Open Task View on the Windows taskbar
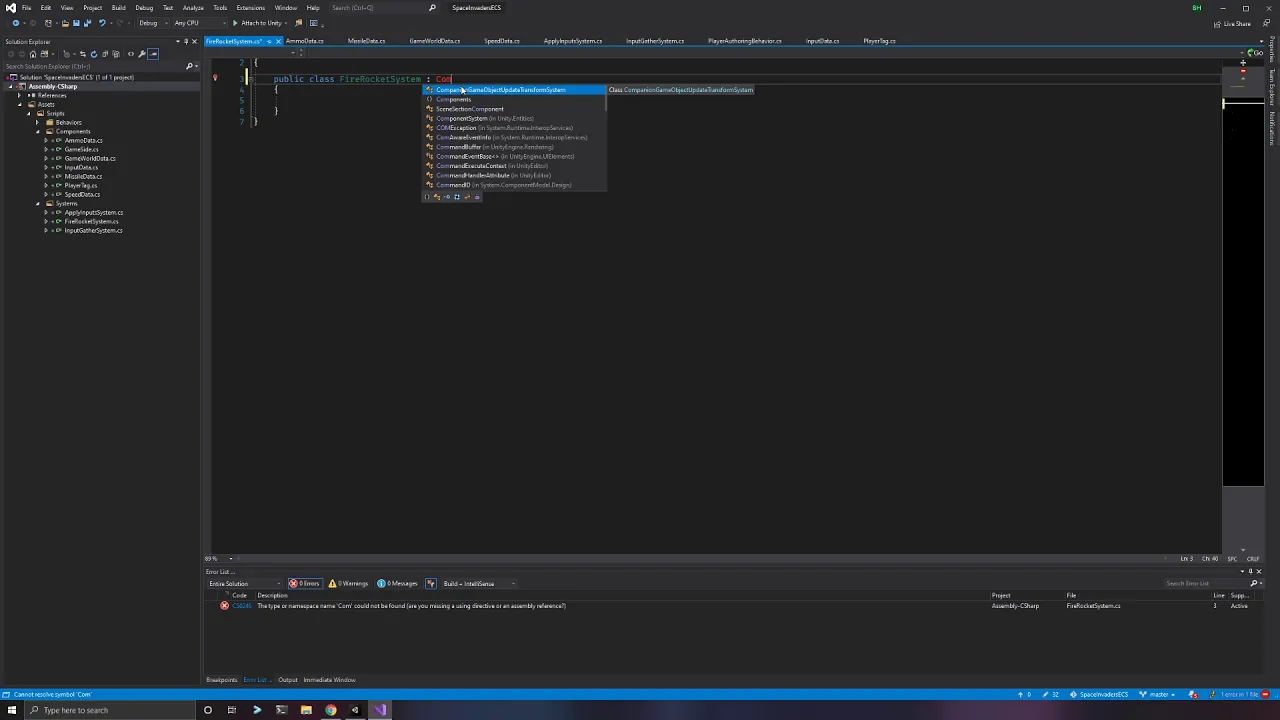The width and height of the screenshot is (1280, 720). pyautogui.click(x=232, y=710)
